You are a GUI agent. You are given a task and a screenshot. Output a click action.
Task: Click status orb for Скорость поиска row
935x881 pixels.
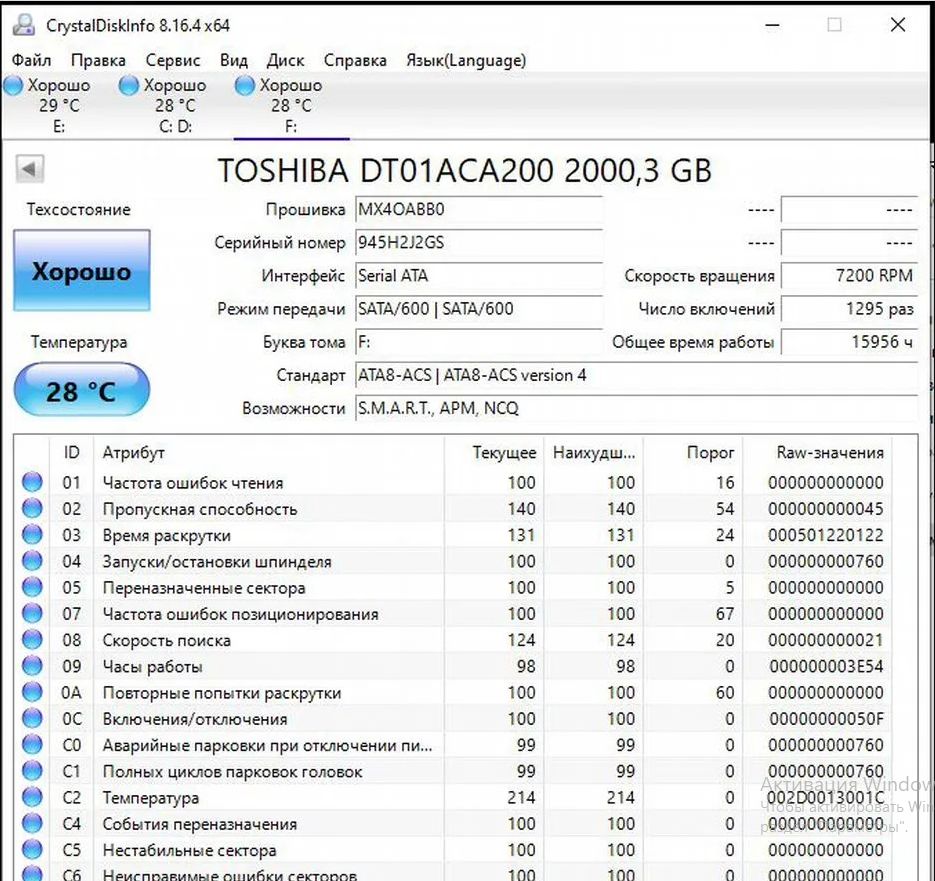[32, 639]
